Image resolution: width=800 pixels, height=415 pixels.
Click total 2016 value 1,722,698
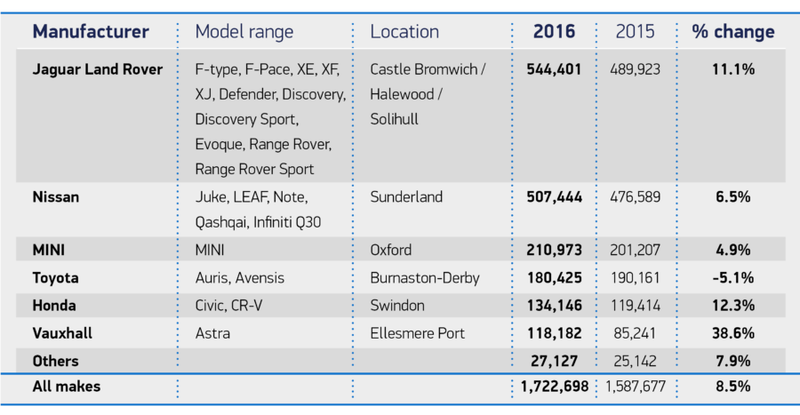(554, 387)
